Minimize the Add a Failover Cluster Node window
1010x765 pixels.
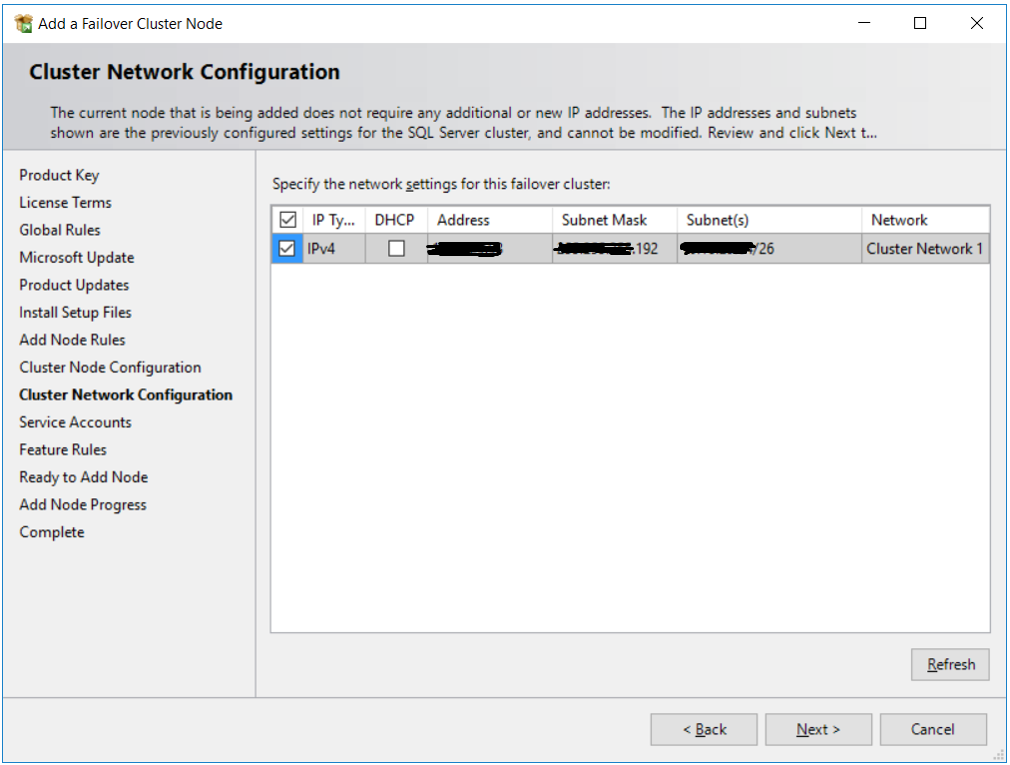pos(864,23)
